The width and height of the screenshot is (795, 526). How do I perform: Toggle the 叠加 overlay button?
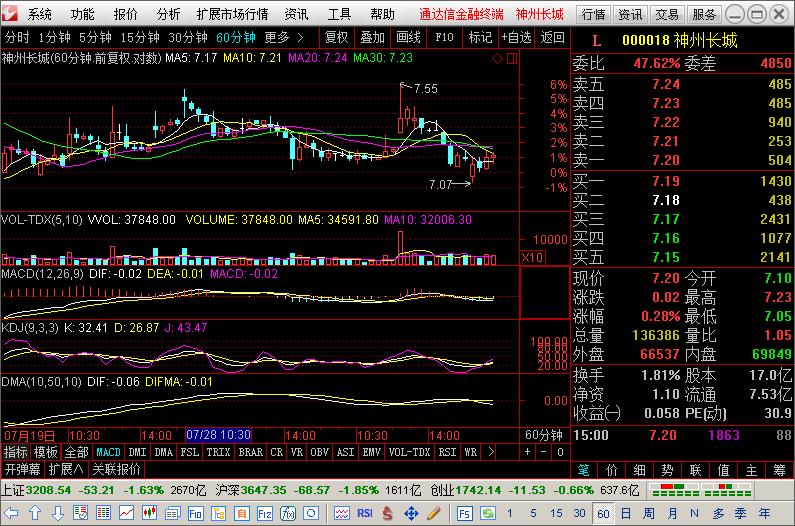tap(372, 37)
